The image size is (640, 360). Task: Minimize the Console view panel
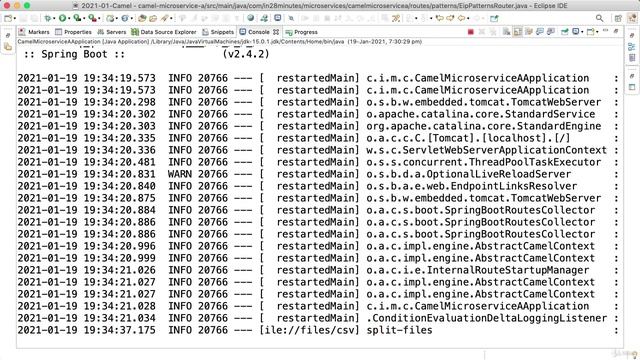click(605, 31)
